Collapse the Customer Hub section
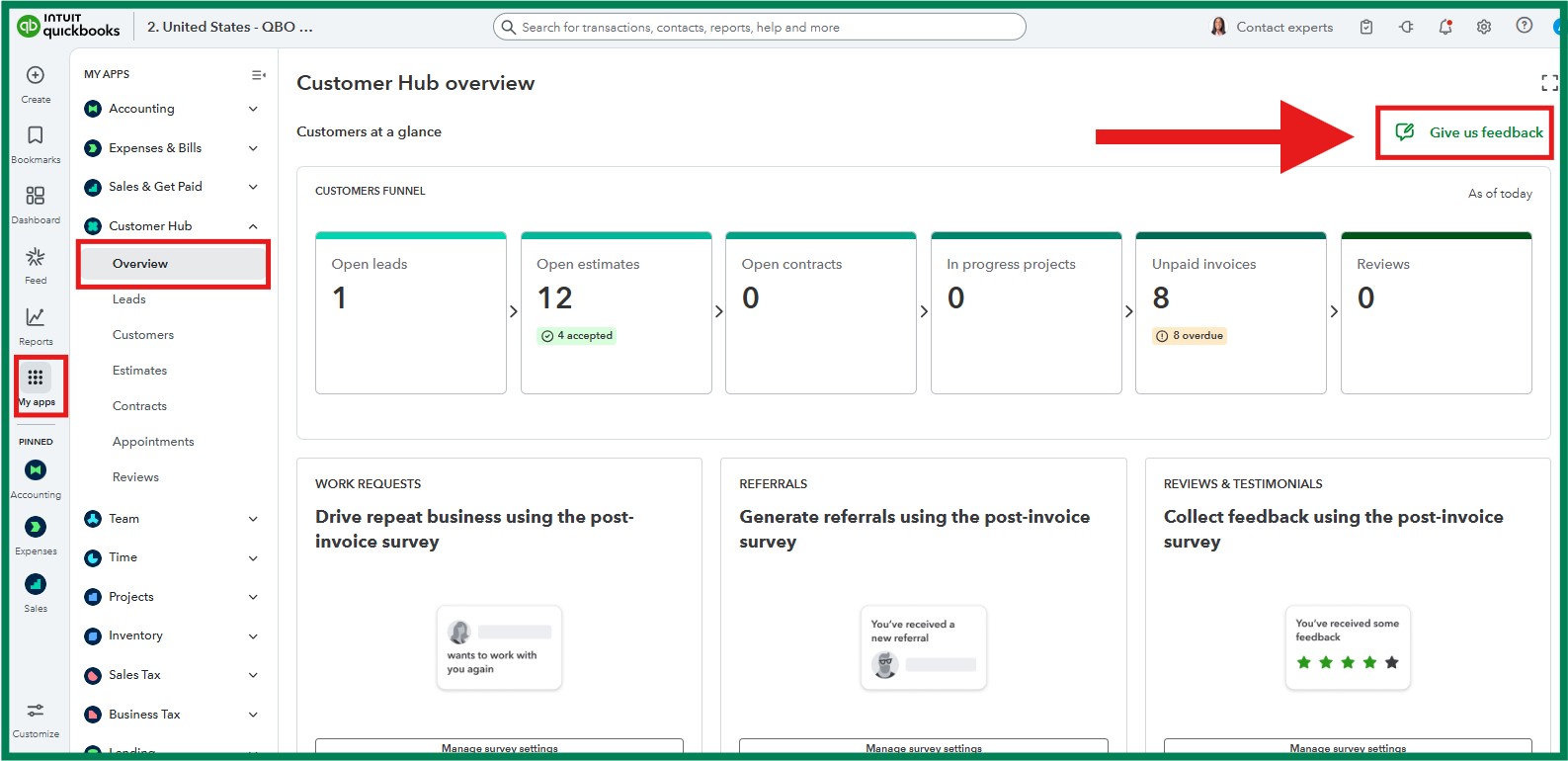This screenshot has width=1568, height=761. (x=174, y=226)
